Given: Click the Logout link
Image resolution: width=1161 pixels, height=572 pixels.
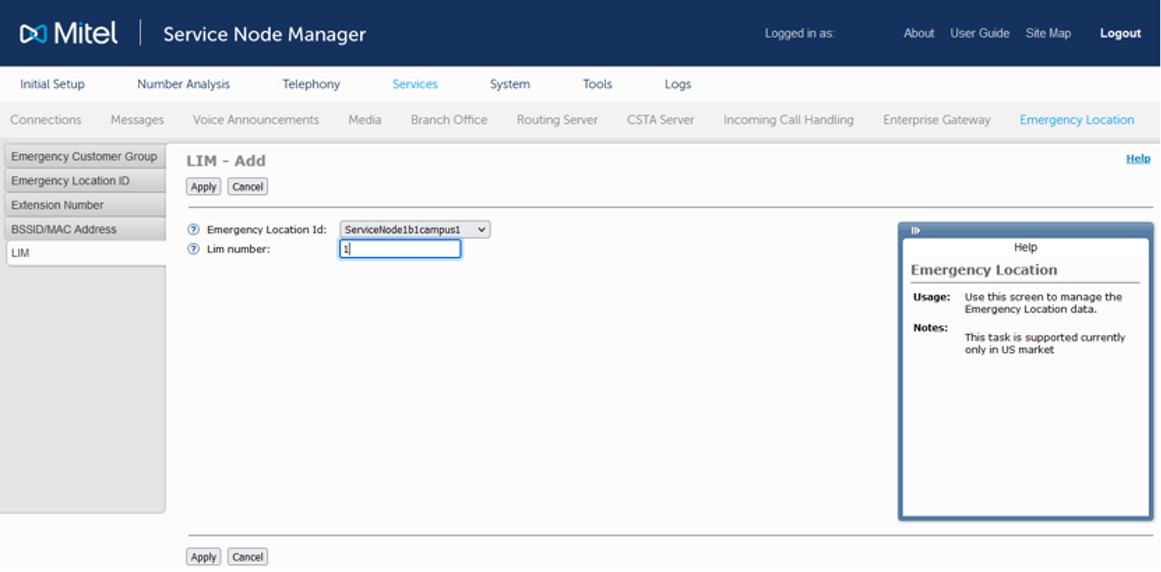Looking at the screenshot, I should [x=1120, y=33].
